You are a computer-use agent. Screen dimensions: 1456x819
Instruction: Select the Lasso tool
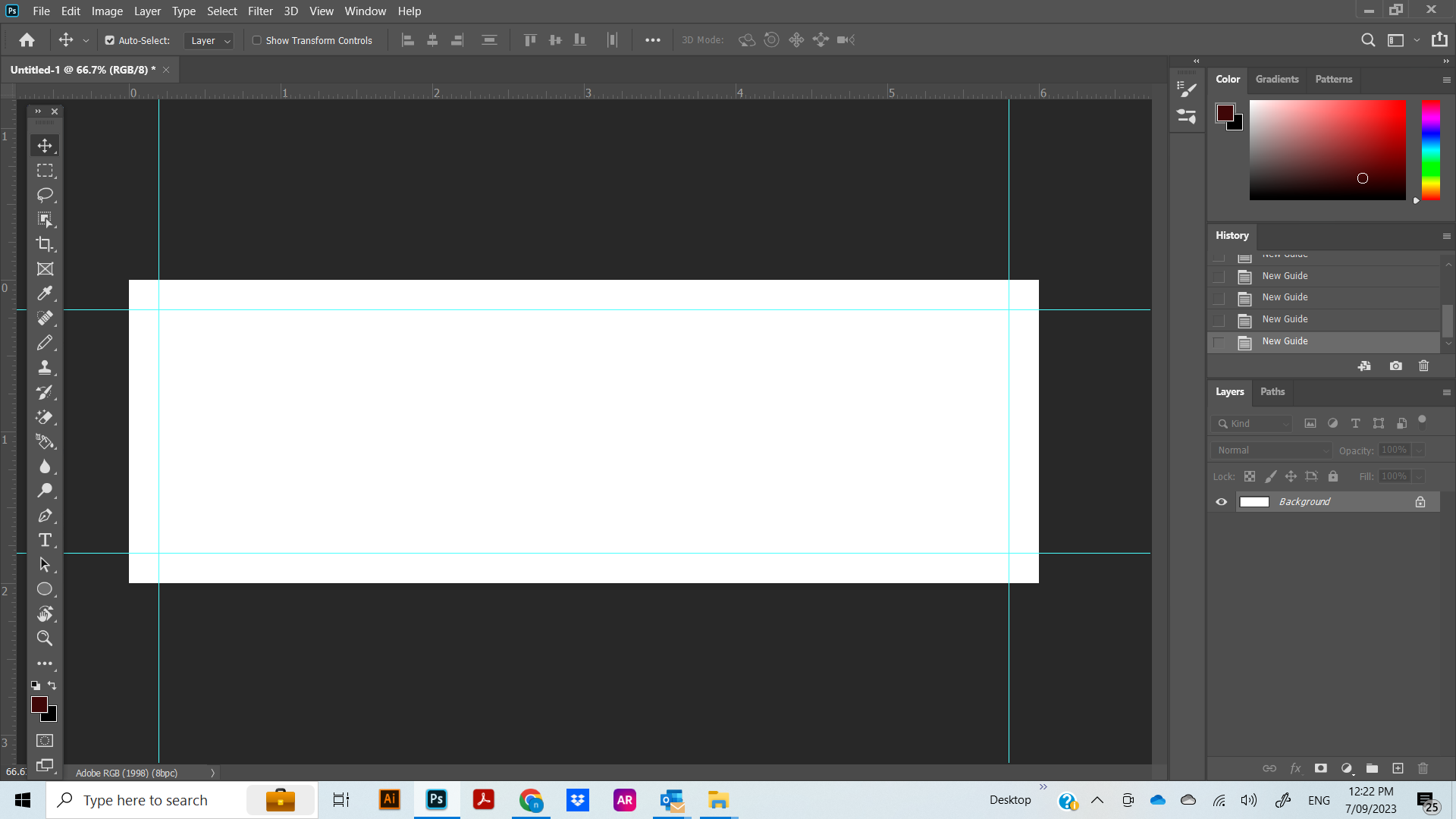[x=45, y=195]
